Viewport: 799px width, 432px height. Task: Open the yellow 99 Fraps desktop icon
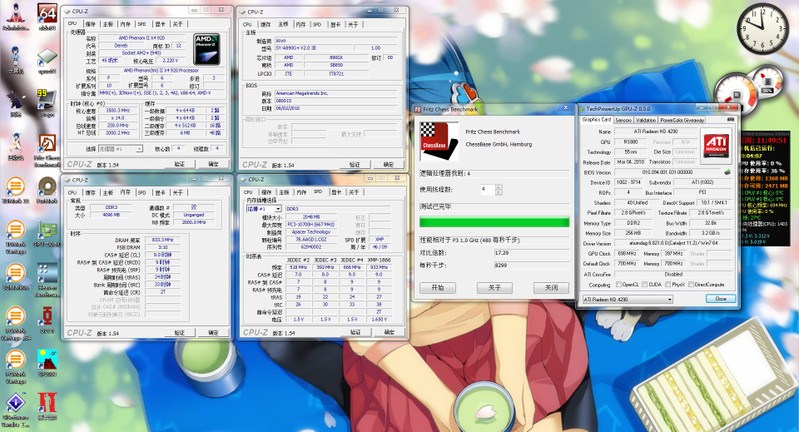(46, 99)
